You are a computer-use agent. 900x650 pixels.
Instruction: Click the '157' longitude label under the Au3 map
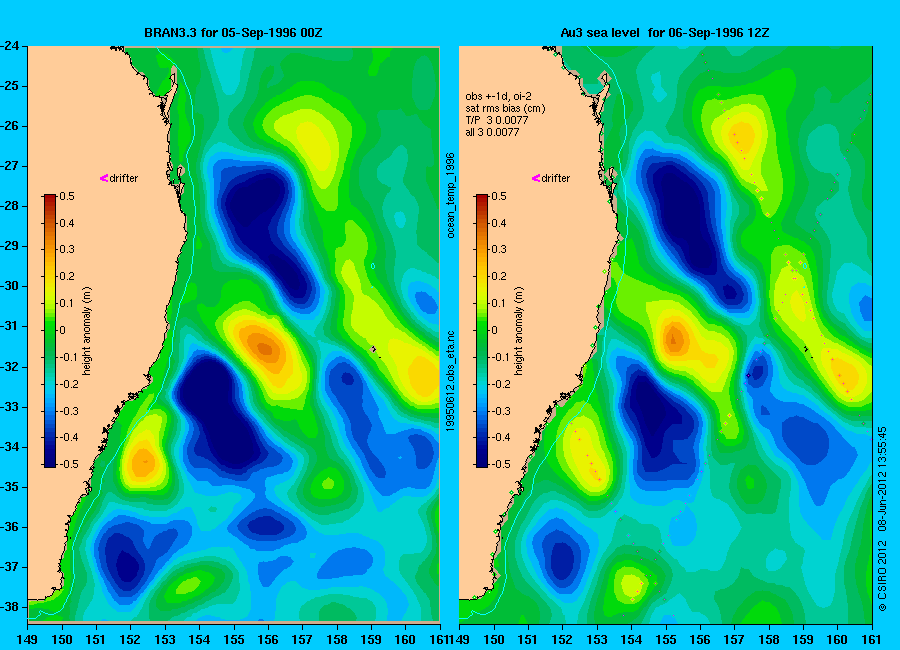point(734,640)
